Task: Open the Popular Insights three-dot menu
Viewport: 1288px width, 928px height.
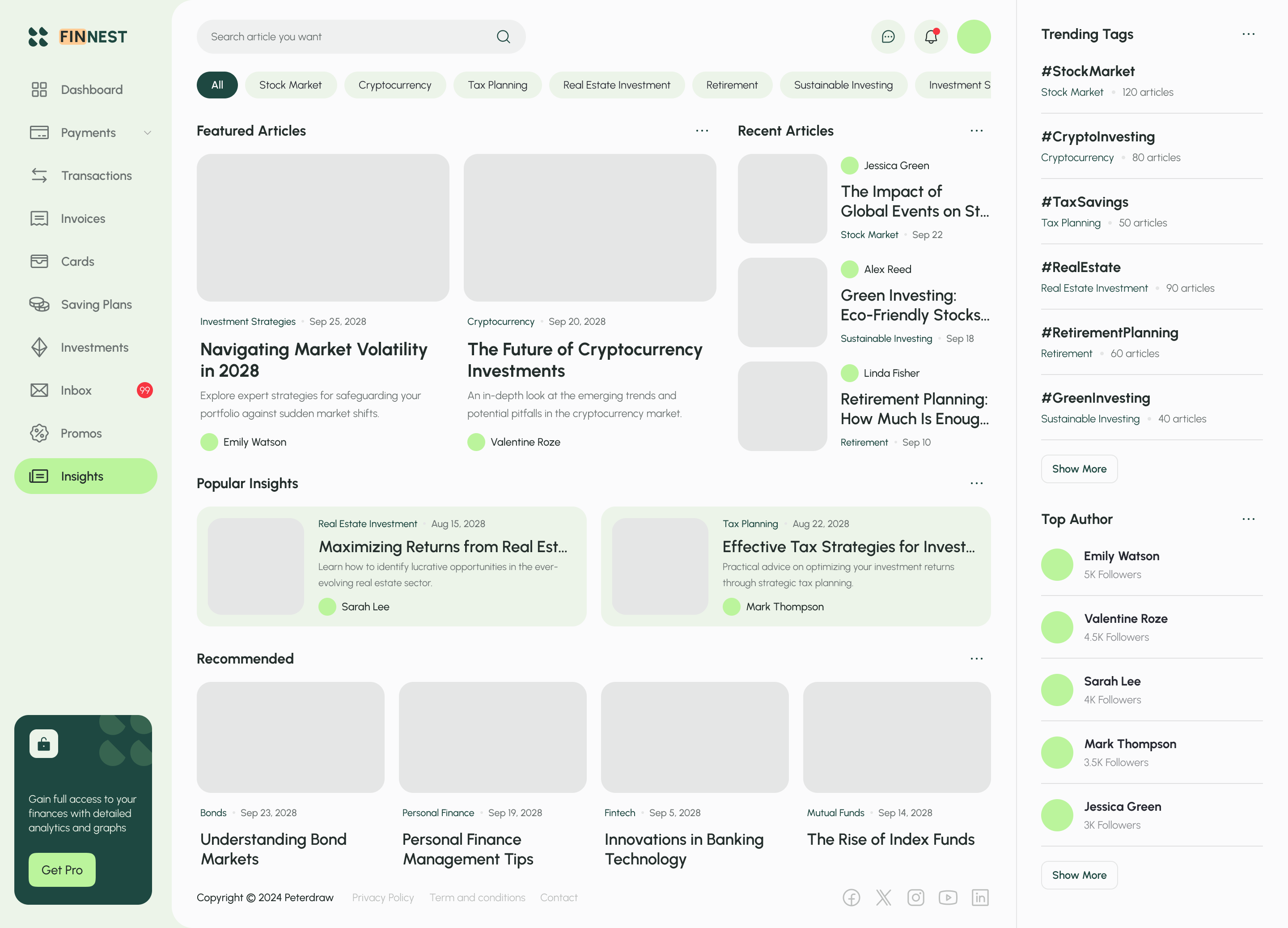Action: tap(976, 483)
